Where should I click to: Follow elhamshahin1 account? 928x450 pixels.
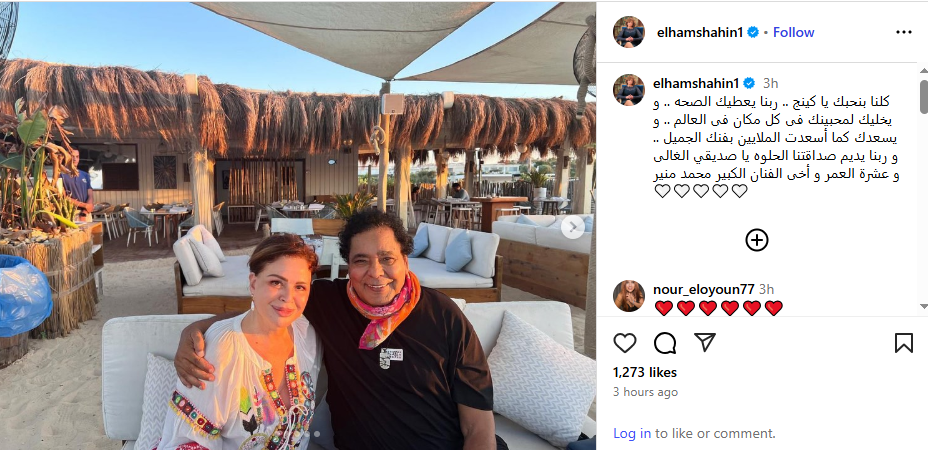tap(793, 33)
